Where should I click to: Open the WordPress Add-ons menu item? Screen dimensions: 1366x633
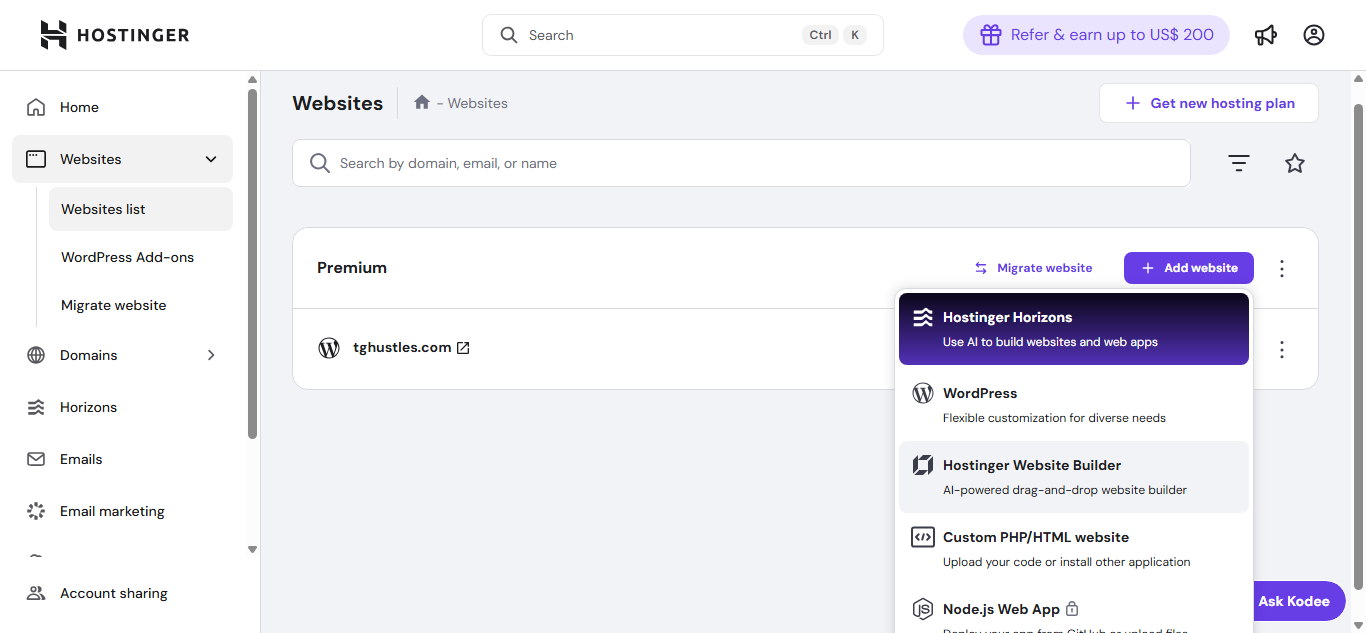point(127,257)
